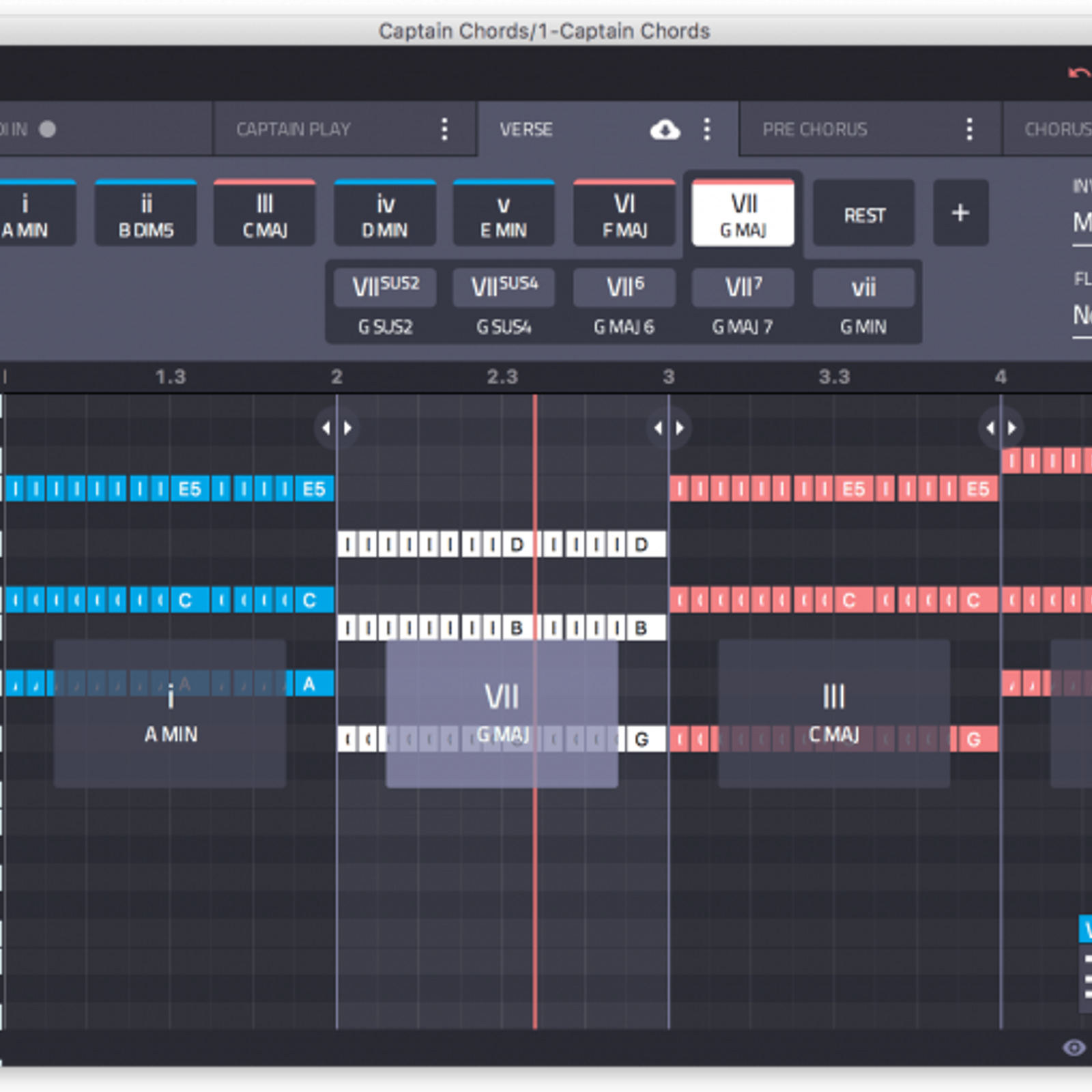Insert a REST in the progression
Image resolution: width=1092 pixels, height=1092 pixels.
[x=864, y=213]
